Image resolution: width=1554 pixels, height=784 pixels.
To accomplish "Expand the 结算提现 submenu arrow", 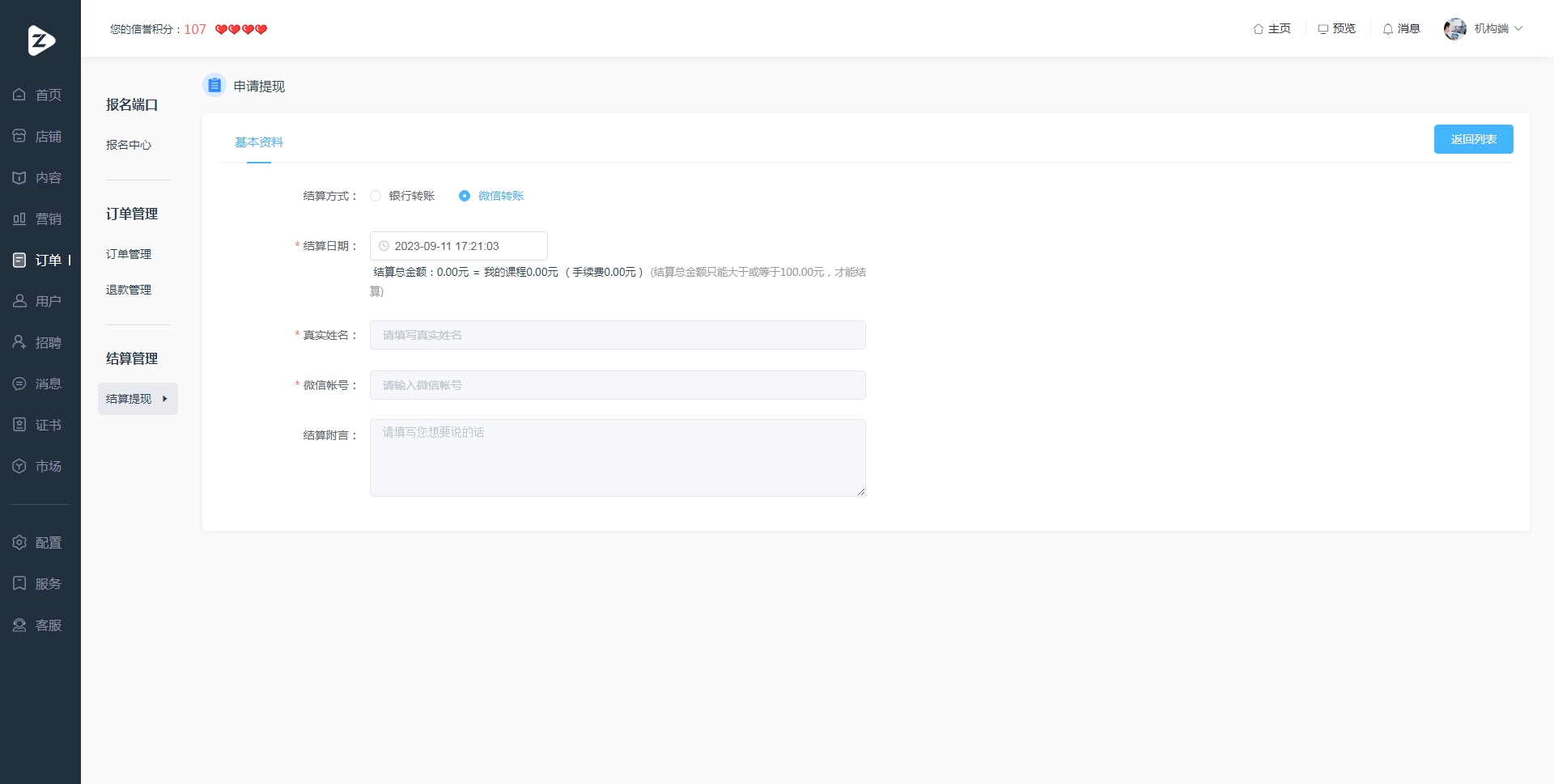I will coord(164,399).
